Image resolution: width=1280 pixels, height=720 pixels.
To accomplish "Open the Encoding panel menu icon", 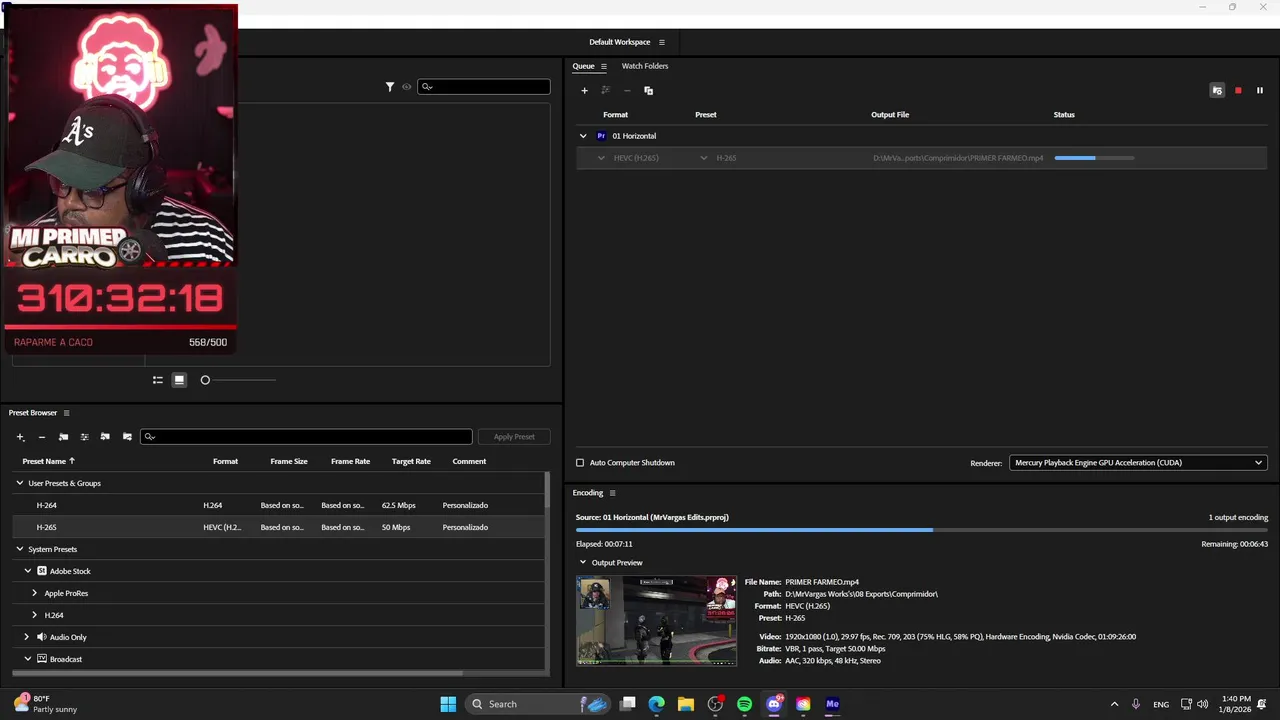I will [612, 493].
